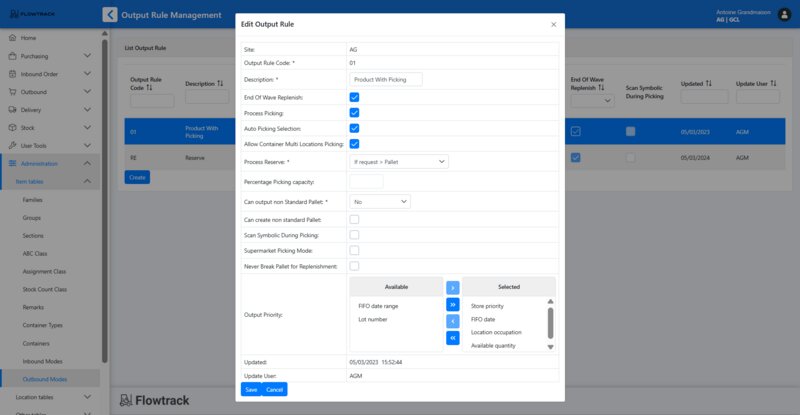Expand the Purchasing menu chevron
The image size is (800, 415).
pos(88,56)
